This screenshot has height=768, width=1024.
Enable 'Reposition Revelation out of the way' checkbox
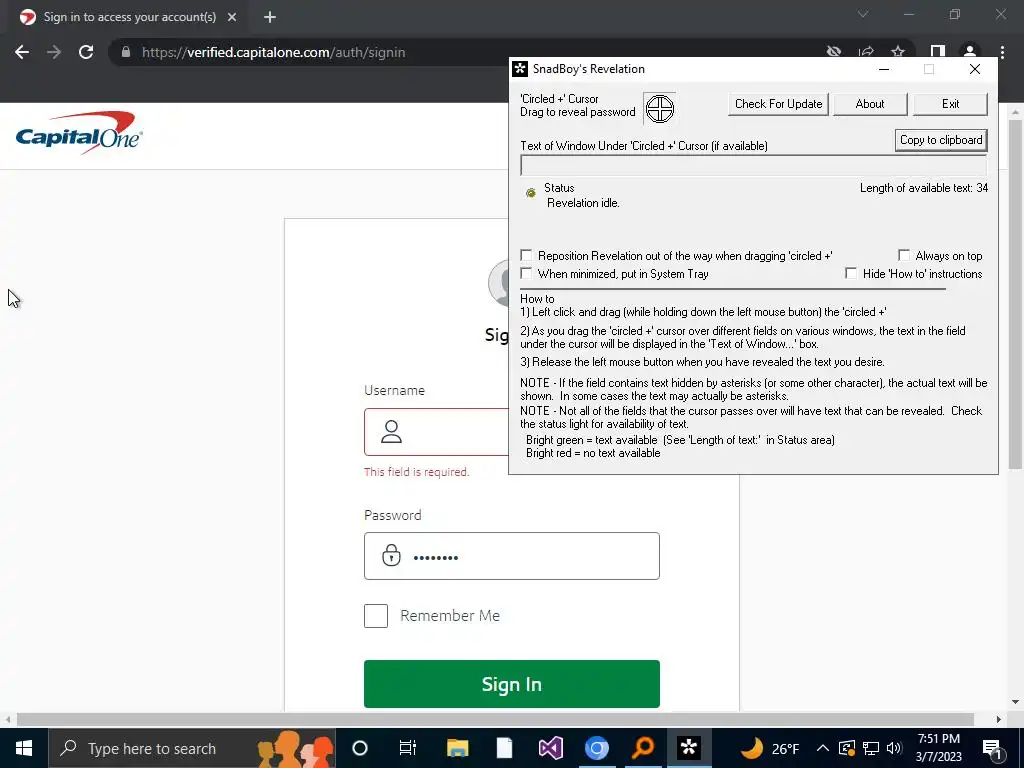pyautogui.click(x=526, y=255)
